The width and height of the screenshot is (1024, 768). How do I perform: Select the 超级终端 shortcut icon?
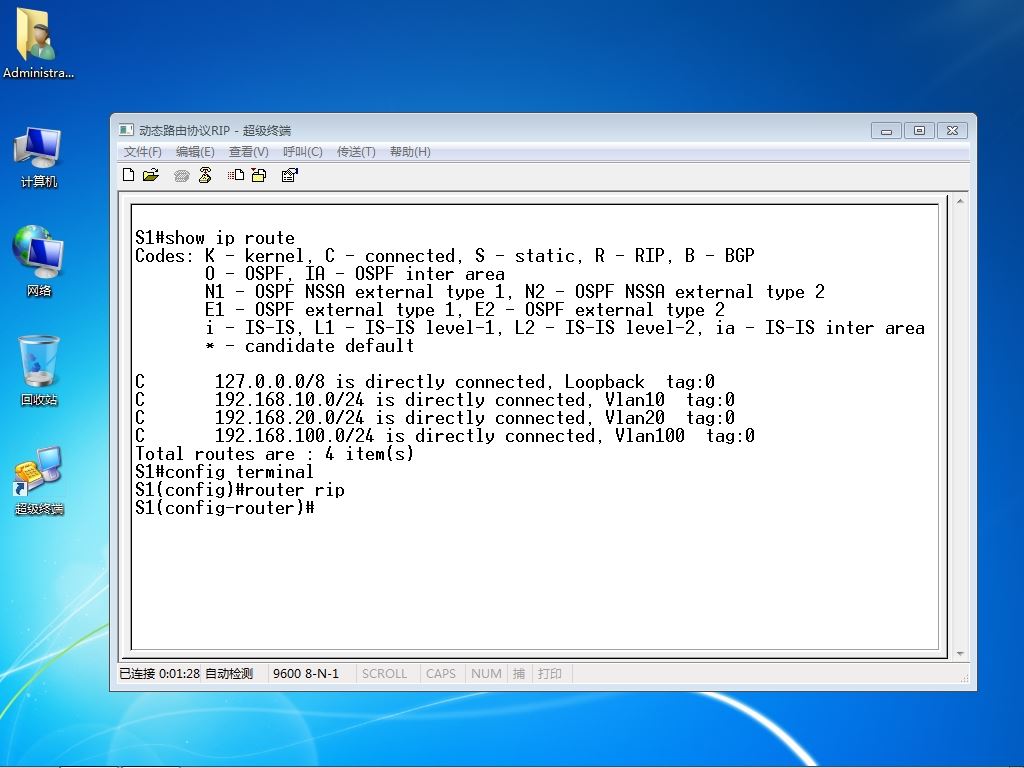(39, 480)
